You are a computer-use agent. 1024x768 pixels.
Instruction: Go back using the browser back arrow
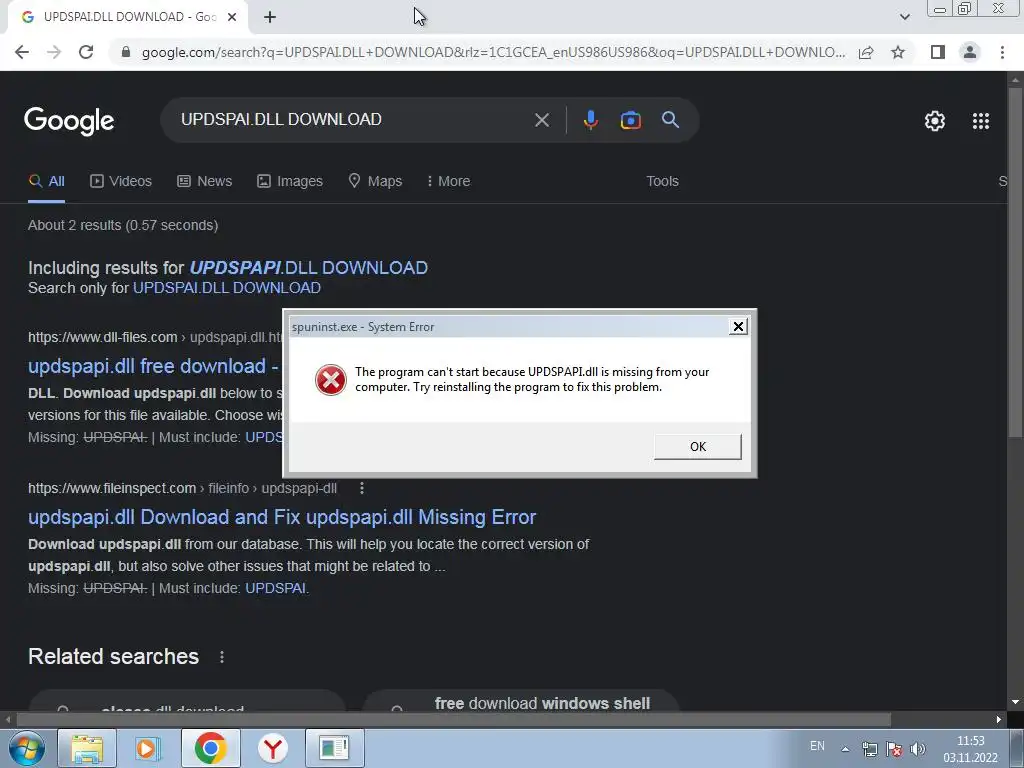pyautogui.click(x=22, y=52)
